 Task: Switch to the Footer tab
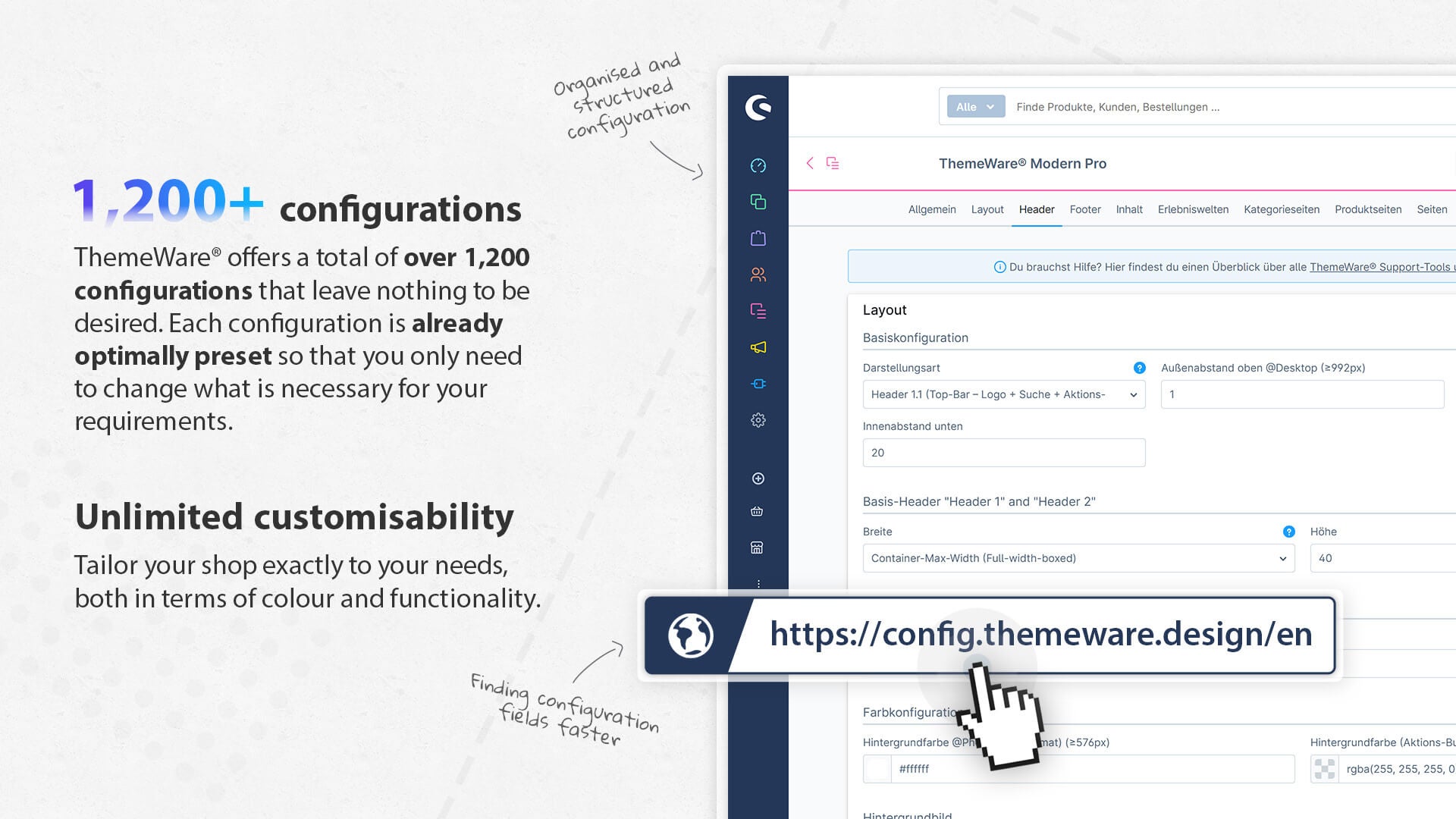tap(1085, 209)
